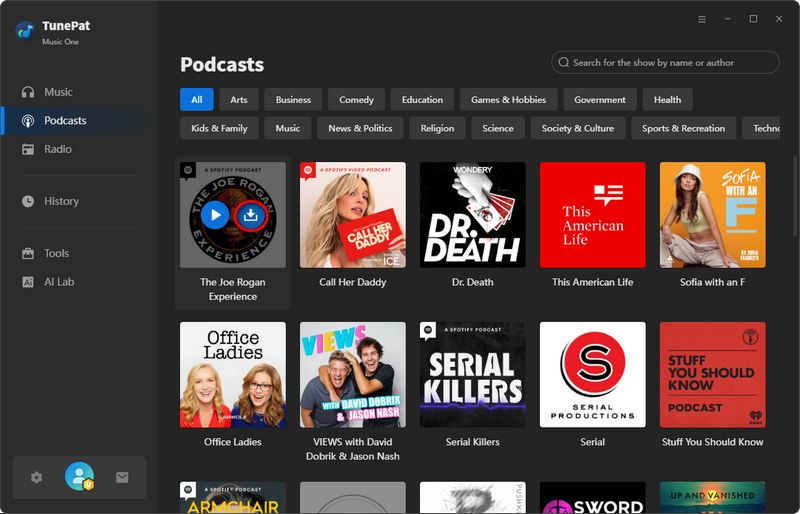Open the hamburger menu in title bar
Image resolution: width=800 pixels, height=514 pixels.
click(702, 19)
